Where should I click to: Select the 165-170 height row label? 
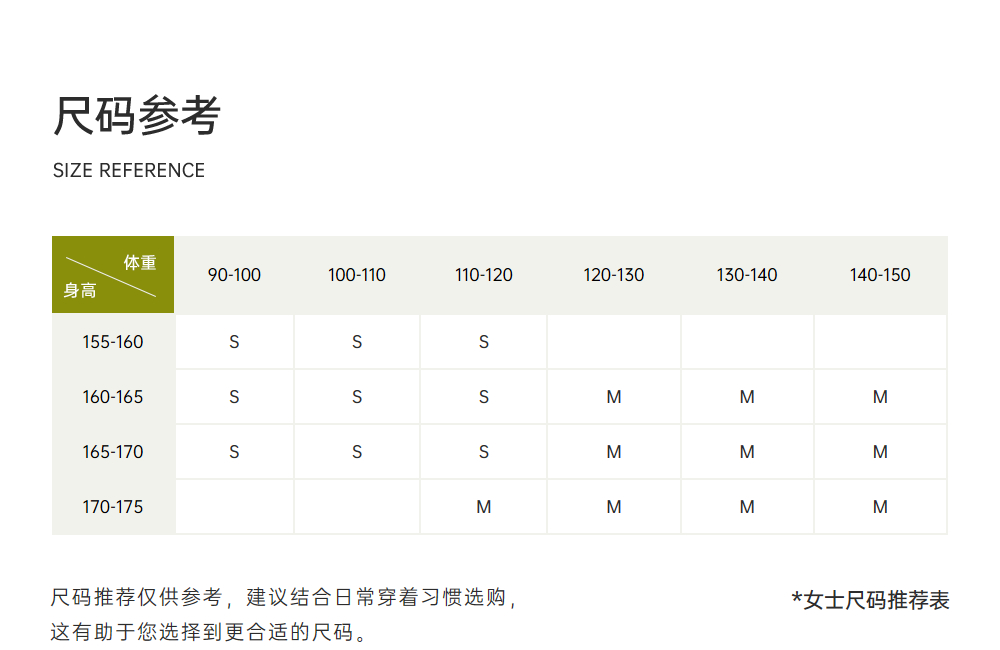[x=113, y=452]
